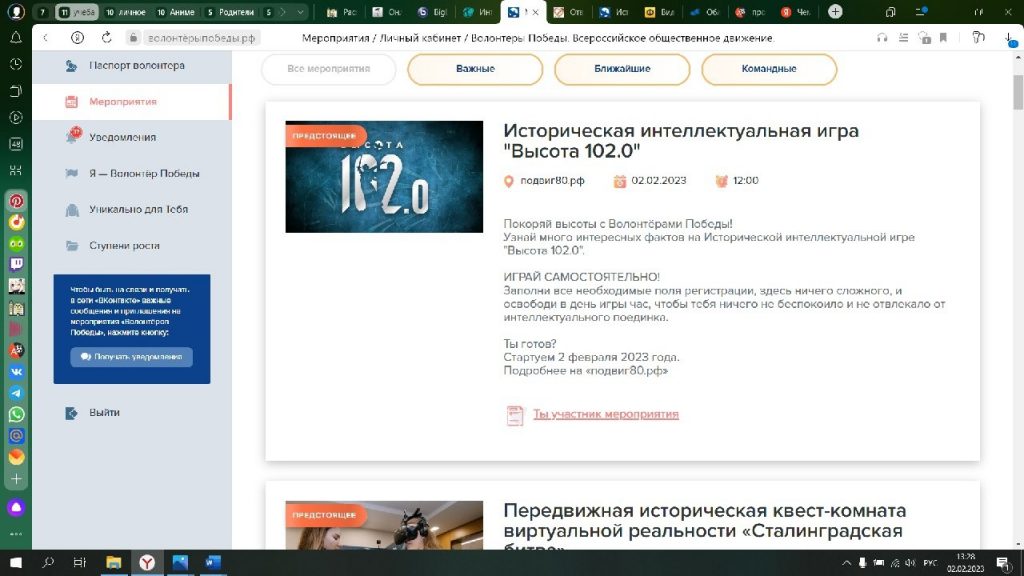Open 'Уведомления' in the side menu
Screen dimensions: 1024x576
pos(132,137)
